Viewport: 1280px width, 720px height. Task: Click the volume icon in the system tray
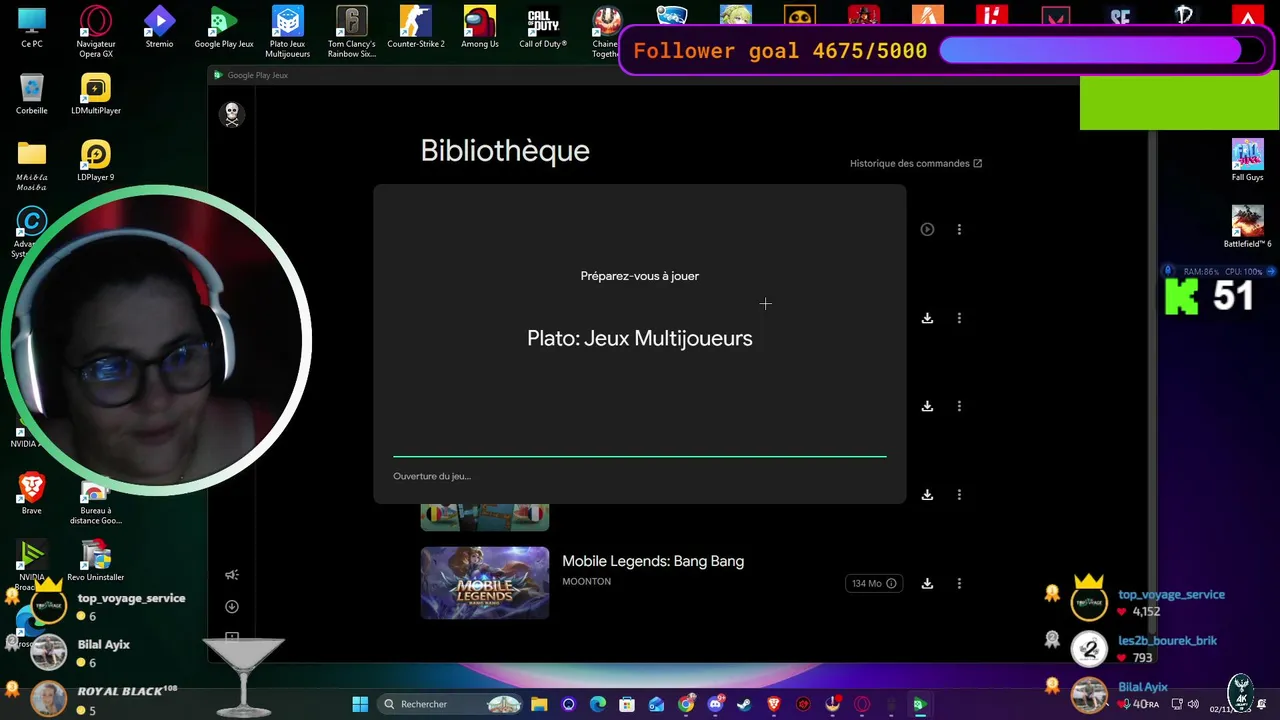(1192, 704)
